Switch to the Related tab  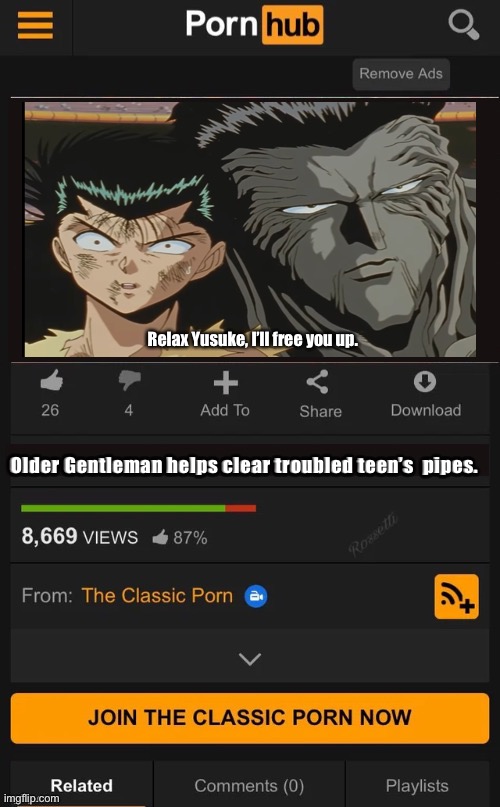81,785
